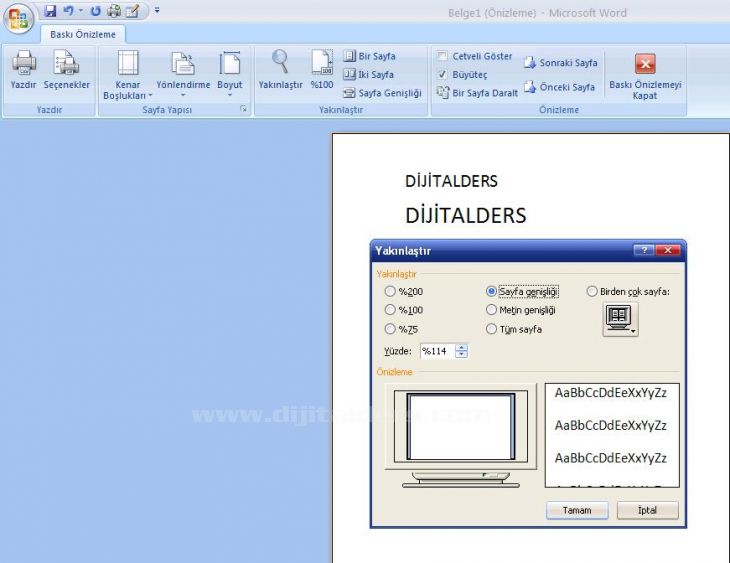Click the dialog help question mark button

click(644, 251)
